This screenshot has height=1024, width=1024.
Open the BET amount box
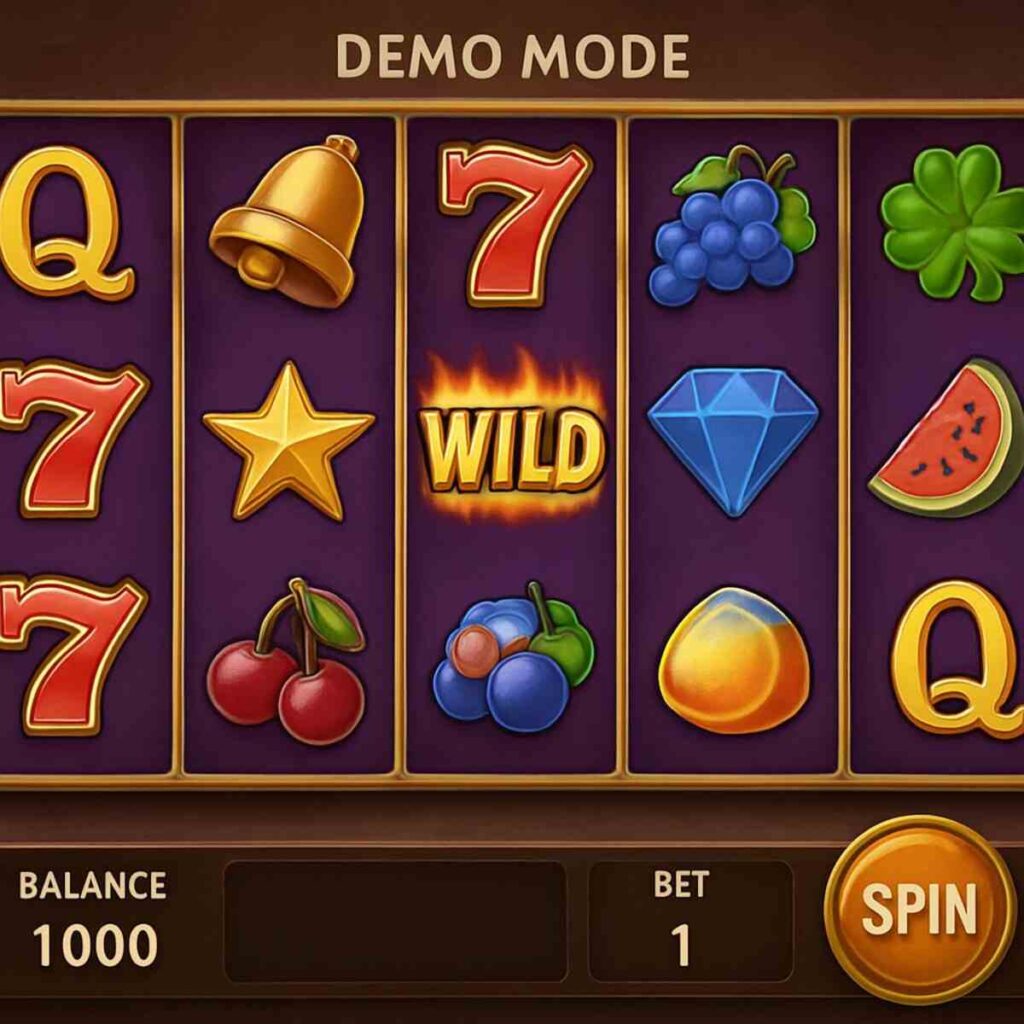[x=691, y=921]
